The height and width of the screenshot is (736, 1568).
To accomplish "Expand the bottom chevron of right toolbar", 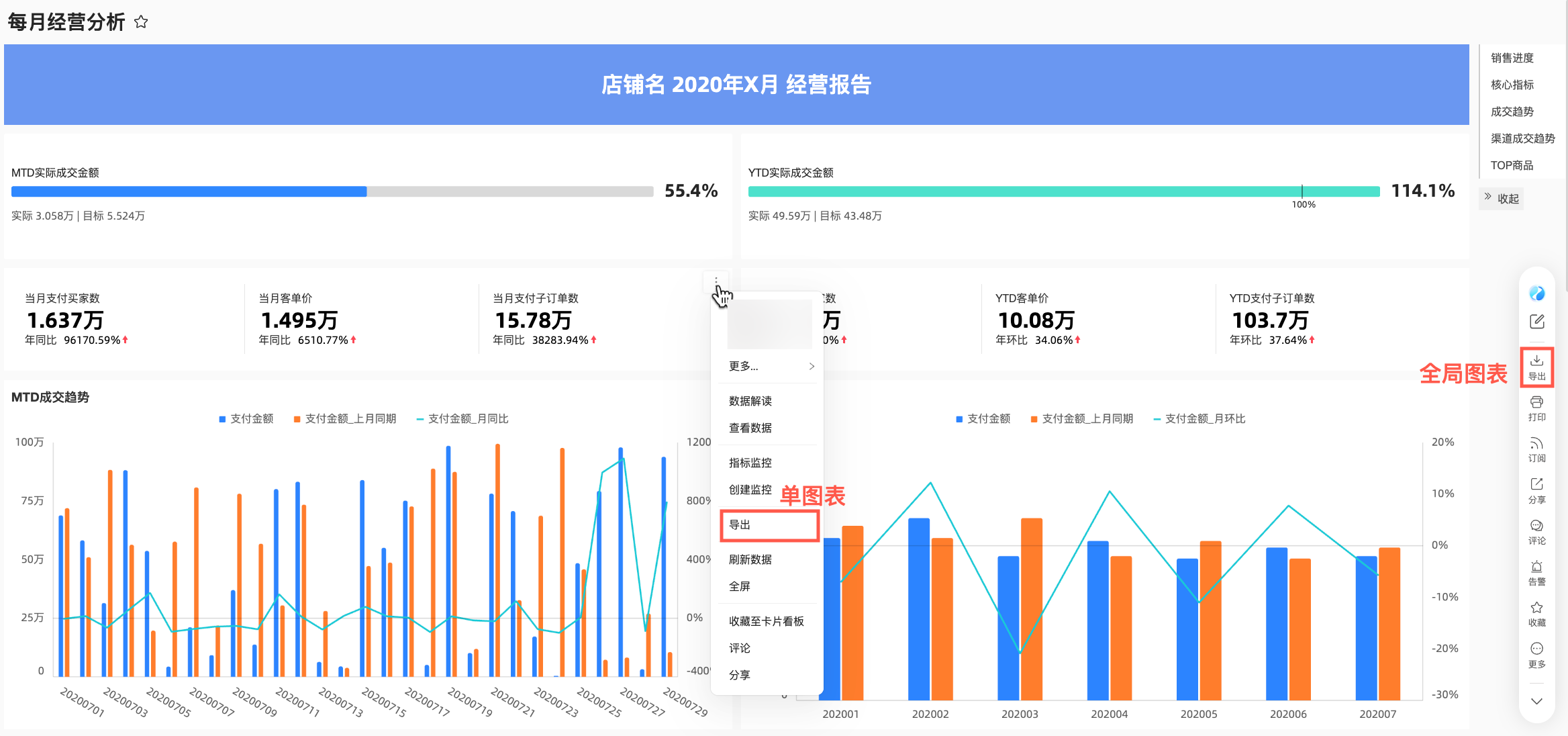I will (x=1536, y=701).
